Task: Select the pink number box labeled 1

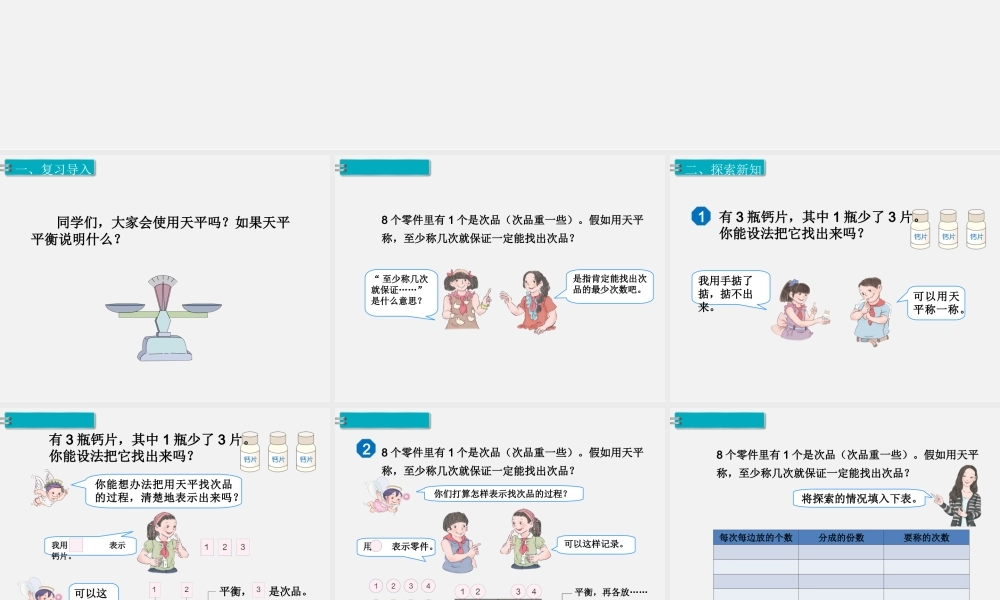Action: coord(206,547)
